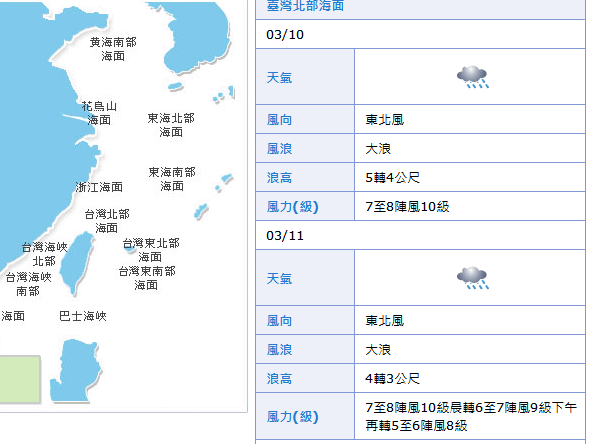The image size is (589, 444).
Task: Click Korean peninsula landmass on map
Action: (195, 38)
